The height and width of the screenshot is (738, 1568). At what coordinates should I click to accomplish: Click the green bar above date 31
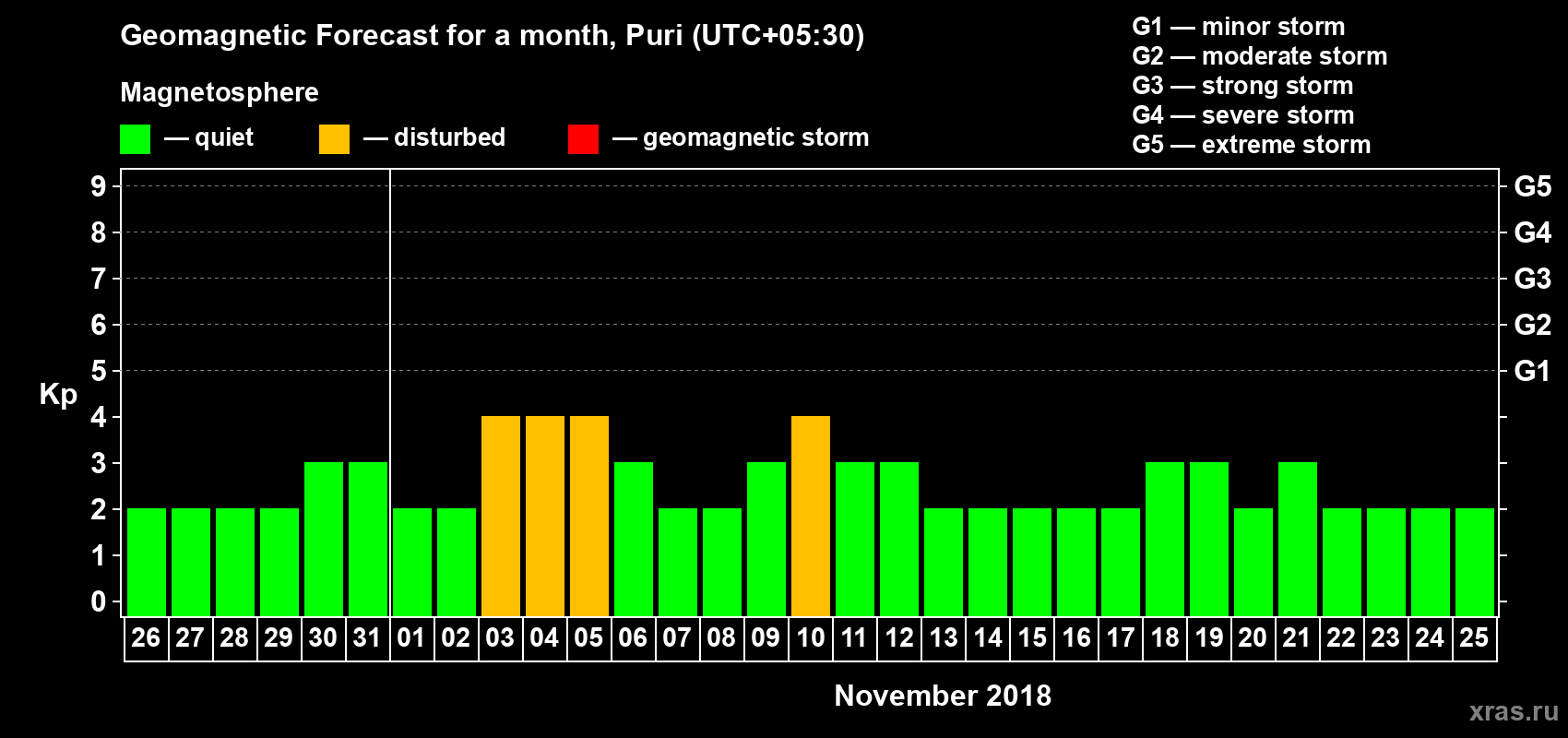pyautogui.click(x=368, y=539)
